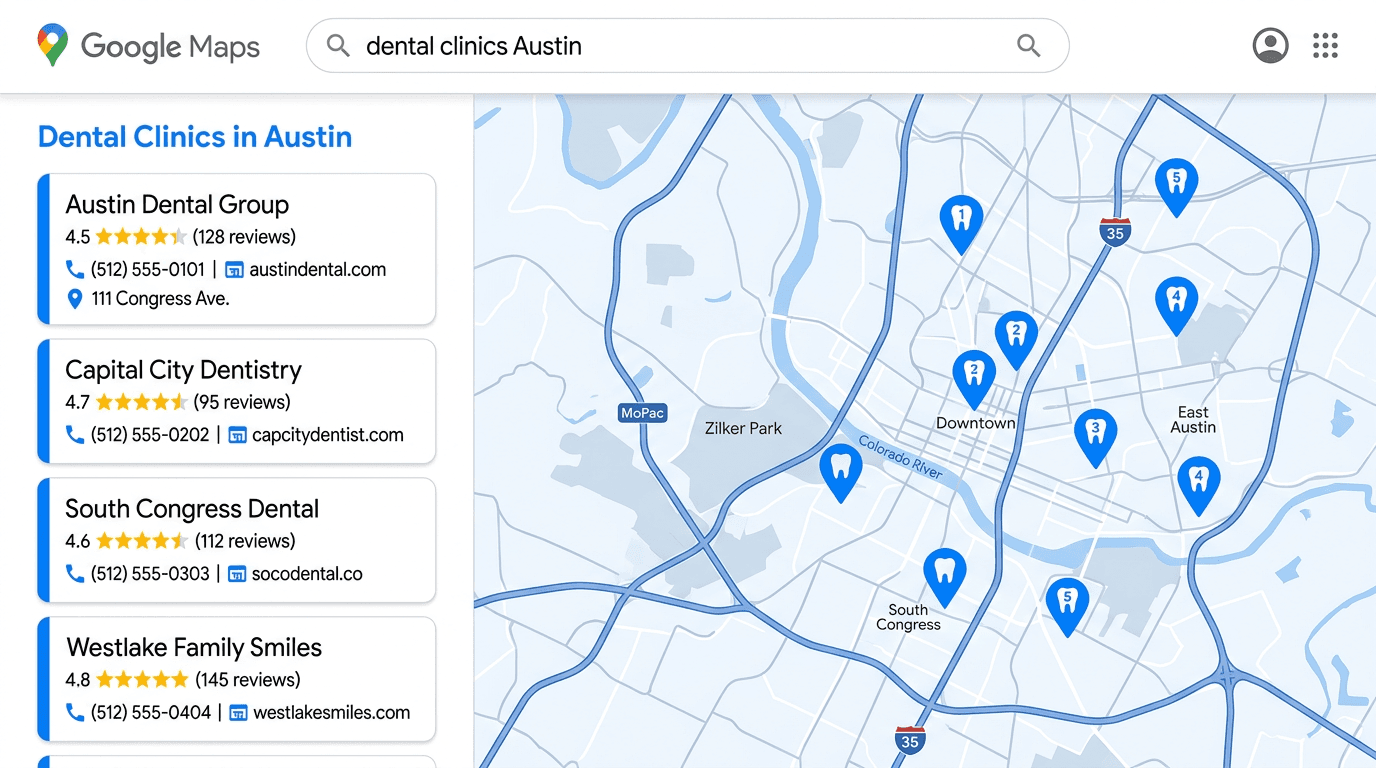Image resolution: width=1376 pixels, height=768 pixels.
Task: Click website icon next to westlakesmiles.com
Action: pyautogui.click(x=238, y=714)
